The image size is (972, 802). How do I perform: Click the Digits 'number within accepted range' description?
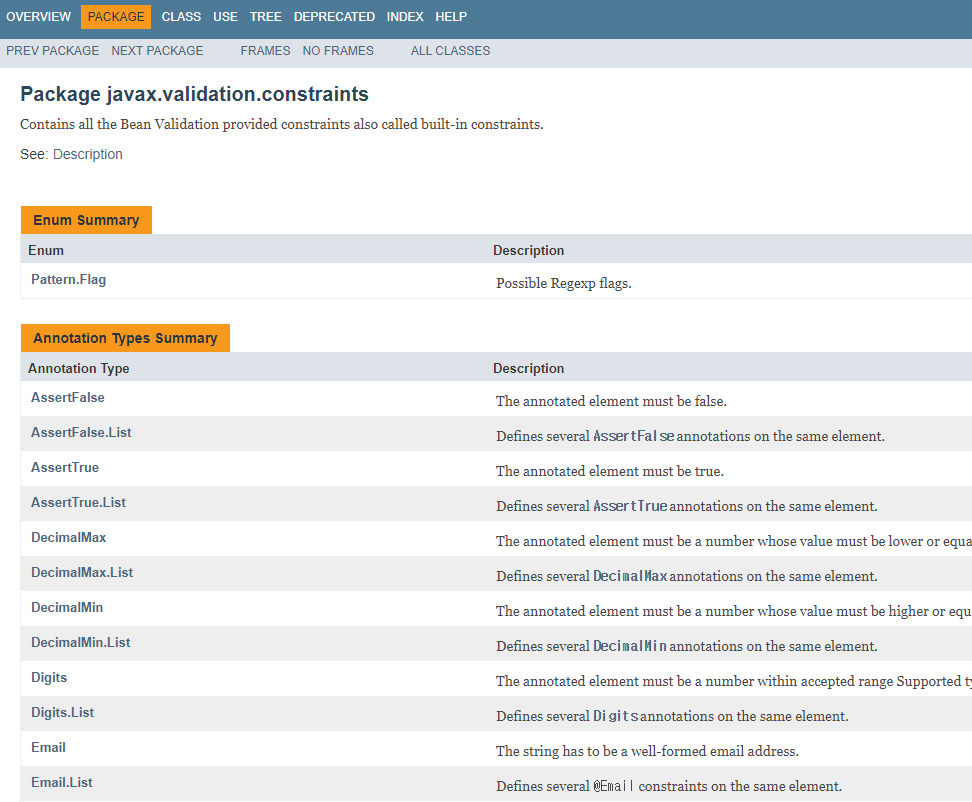(x=734, y=682)
